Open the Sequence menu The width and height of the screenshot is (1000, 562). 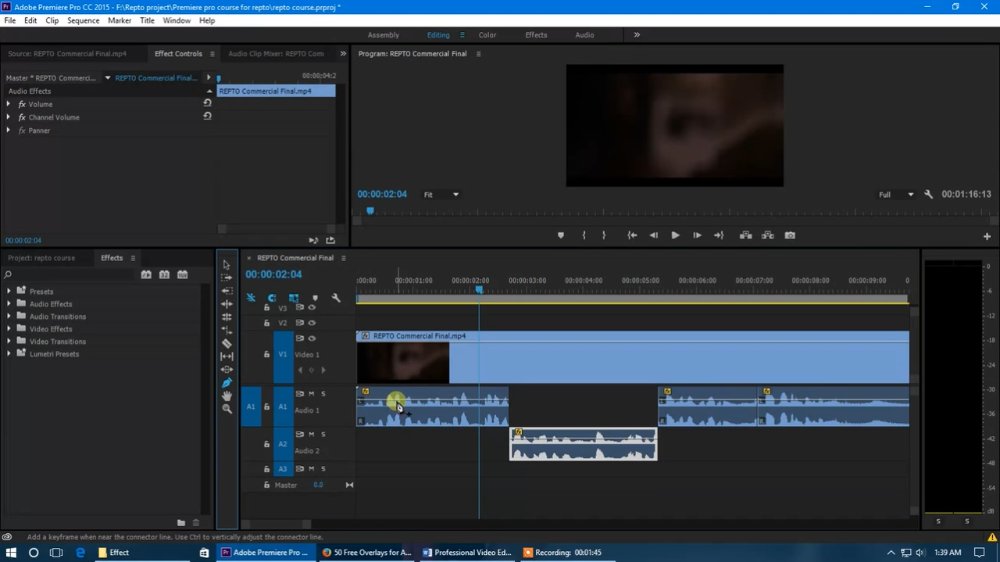83,20
